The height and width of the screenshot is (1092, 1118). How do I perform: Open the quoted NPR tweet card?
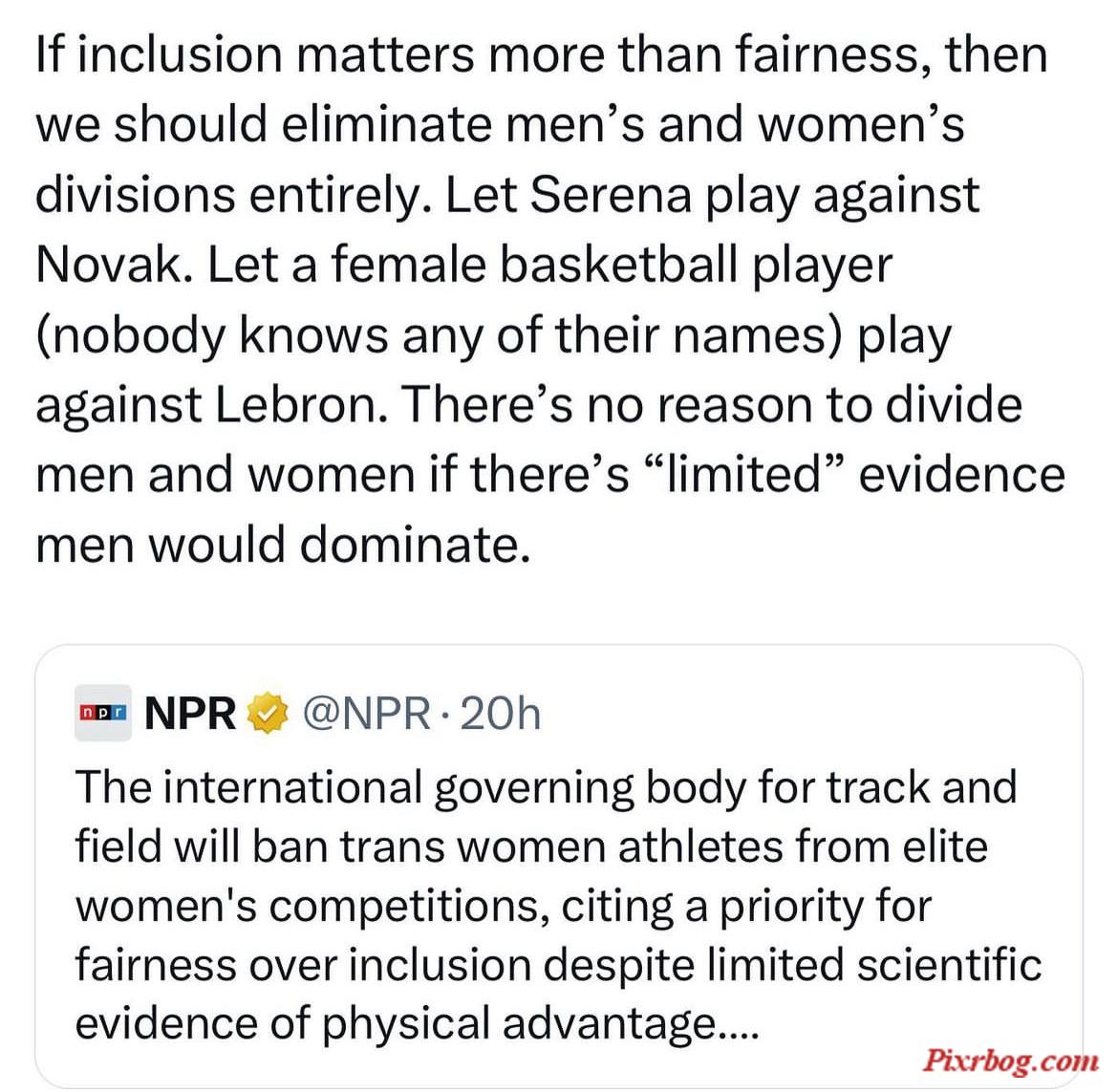(559, 866)
